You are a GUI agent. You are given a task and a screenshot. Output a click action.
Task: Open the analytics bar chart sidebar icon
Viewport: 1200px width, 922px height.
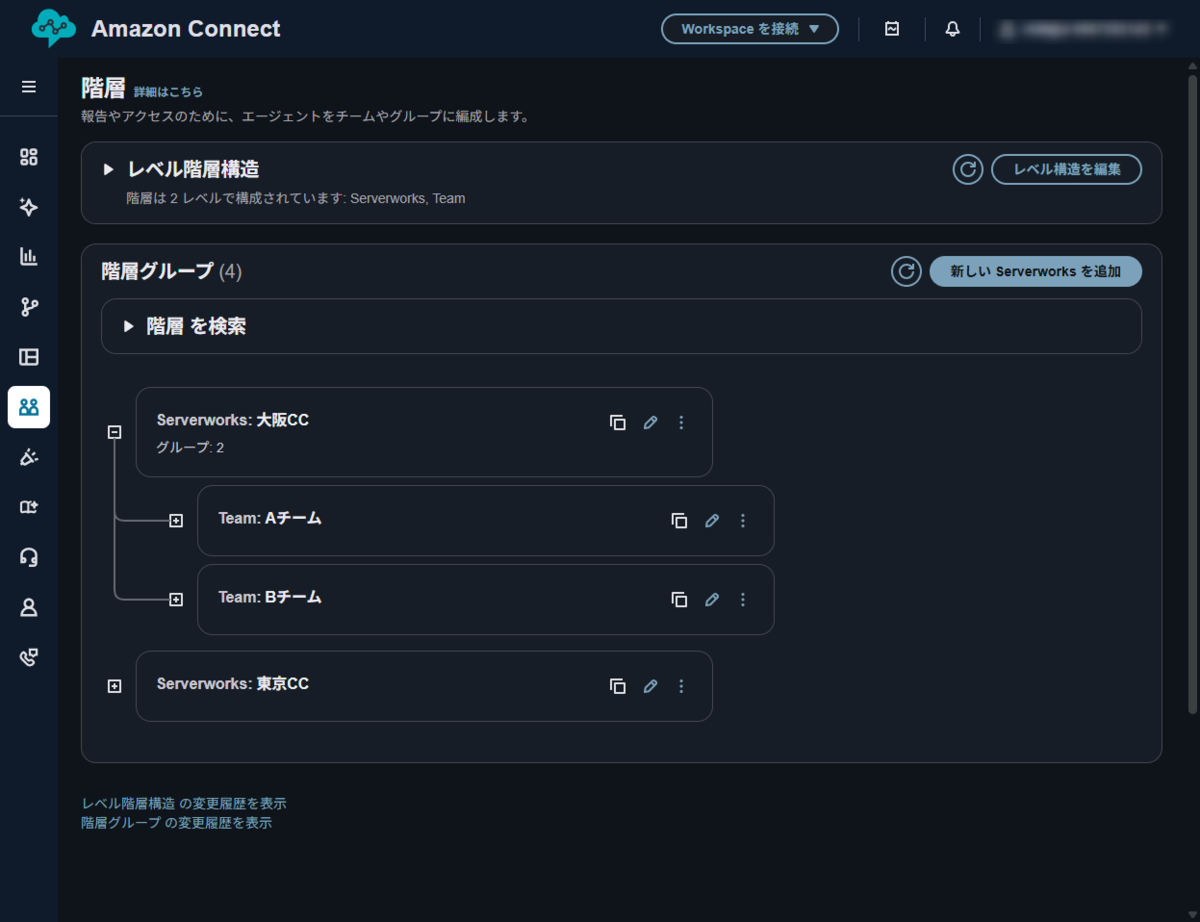(x=29, y=257)
